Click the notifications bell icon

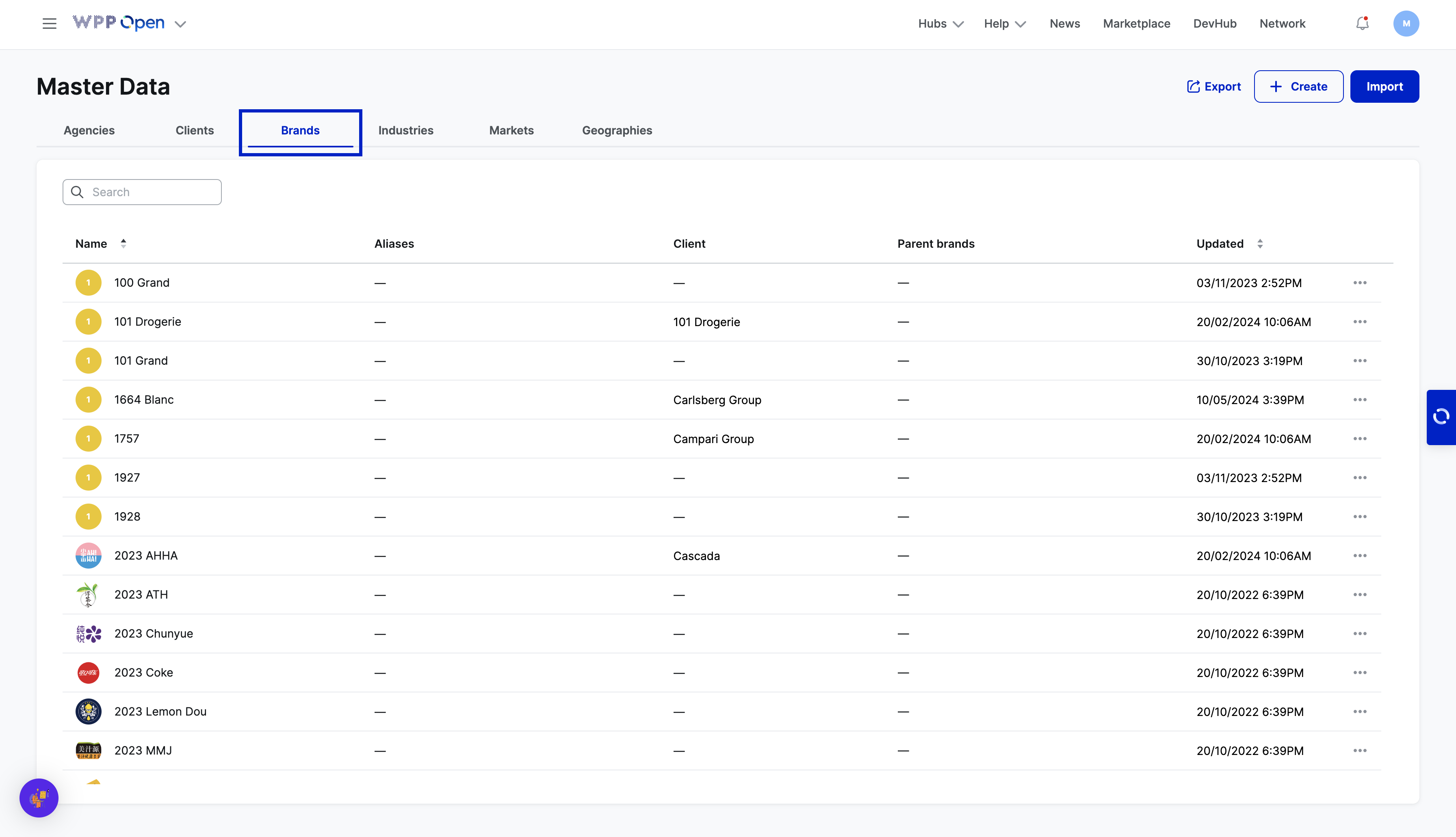pyautogui.click(x=1362, y=24)
